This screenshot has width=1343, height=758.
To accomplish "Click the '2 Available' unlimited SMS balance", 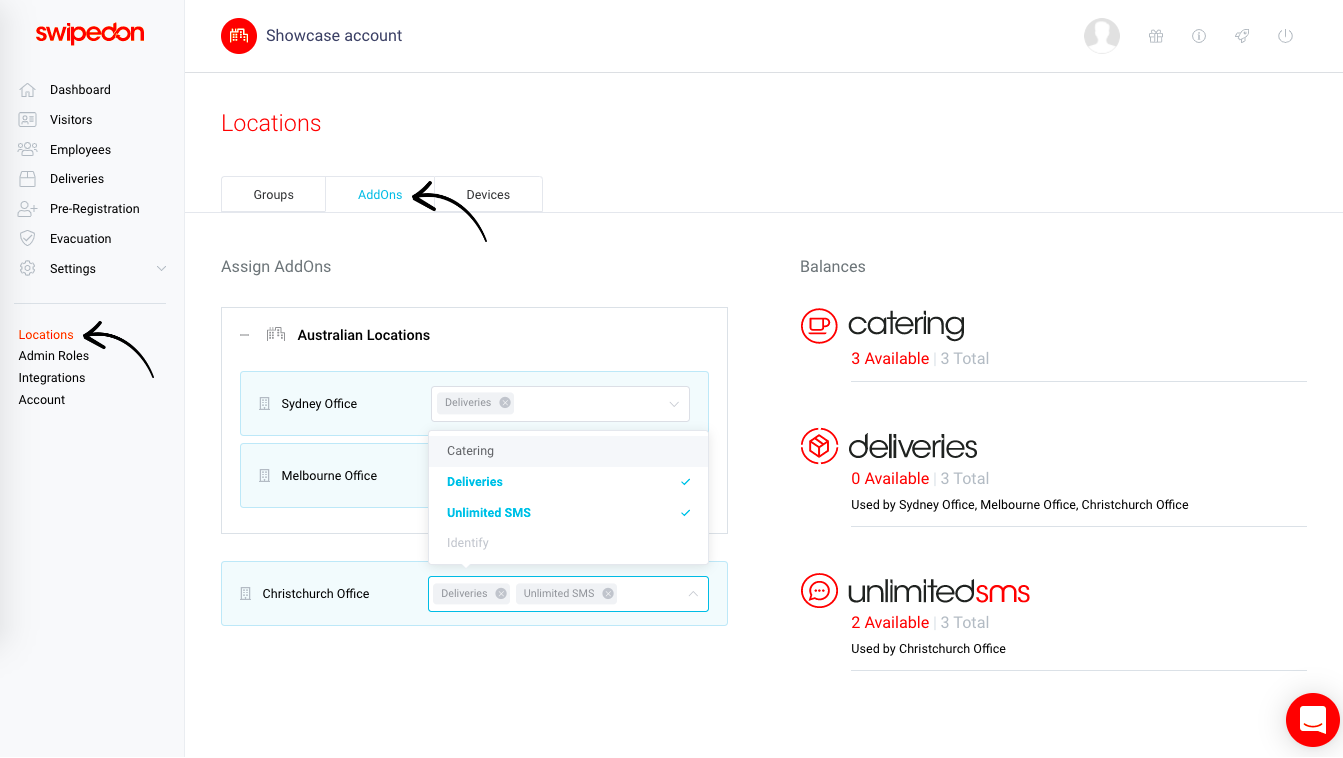I will (x=890, y=623).
